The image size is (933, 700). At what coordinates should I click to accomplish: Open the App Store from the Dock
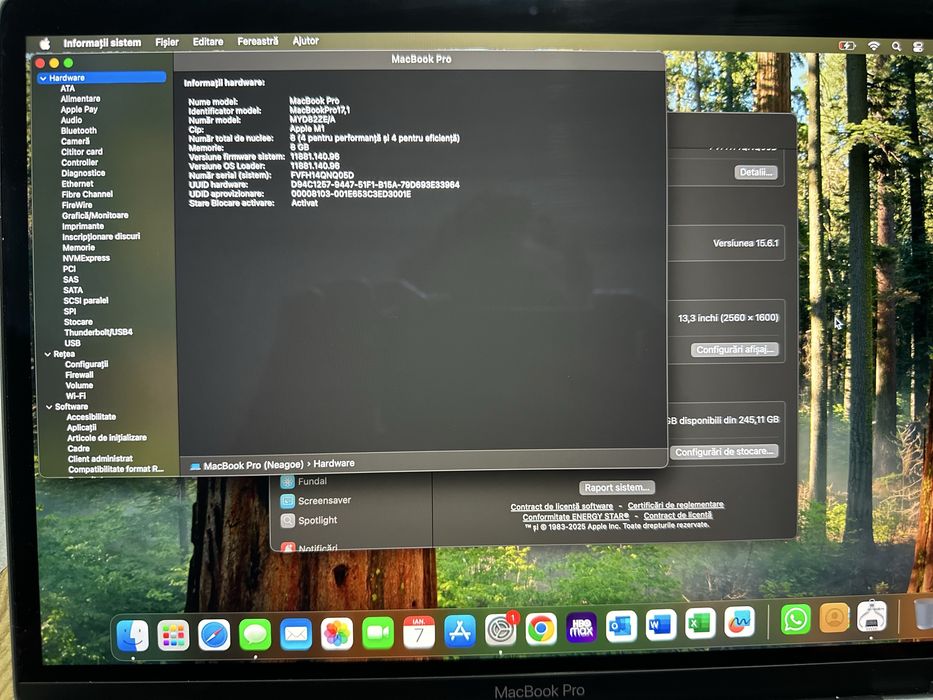(460, 631)
